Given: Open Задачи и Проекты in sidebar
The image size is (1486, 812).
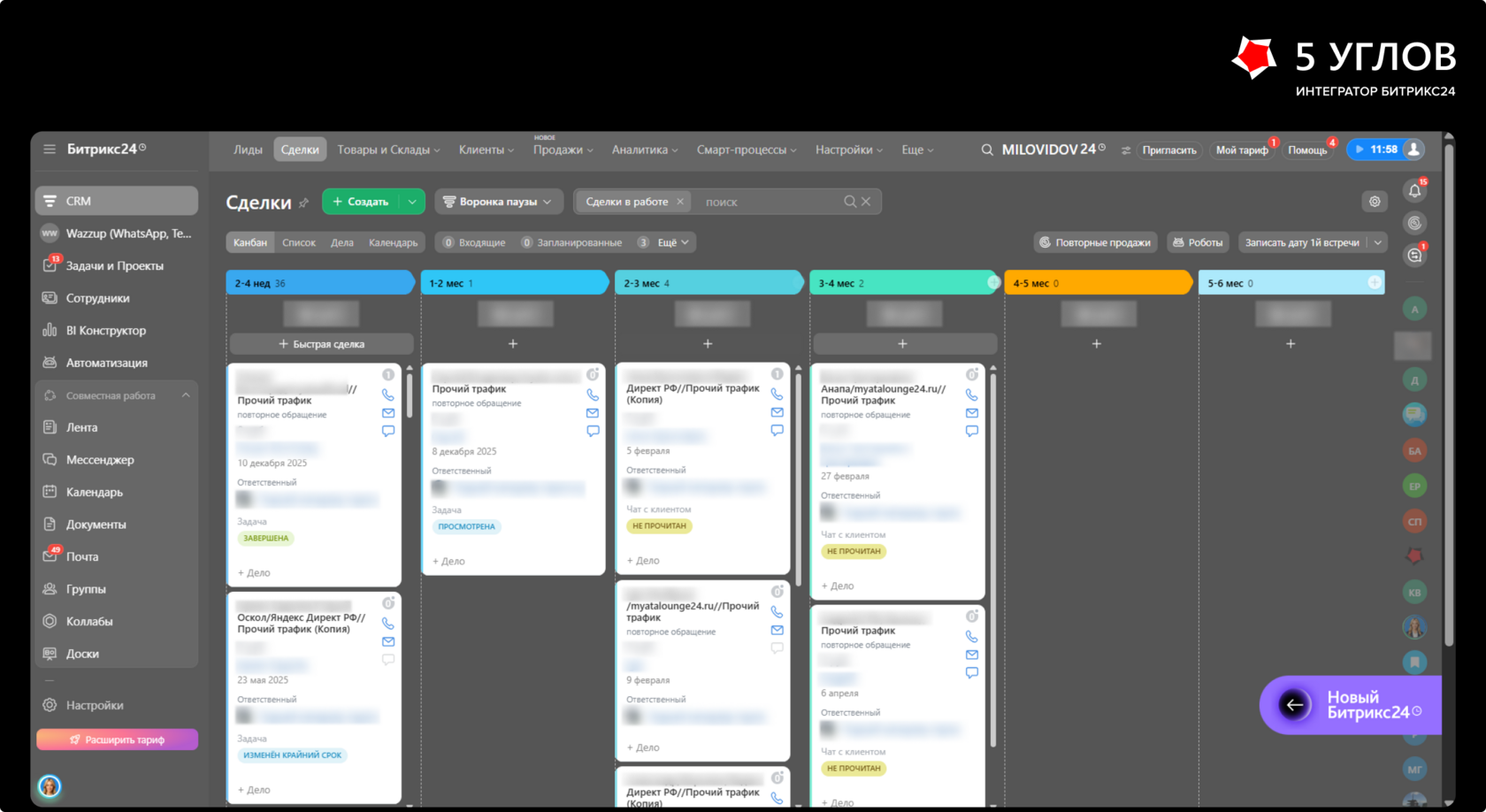Looking at the screenshot, I should pos(117,265).
